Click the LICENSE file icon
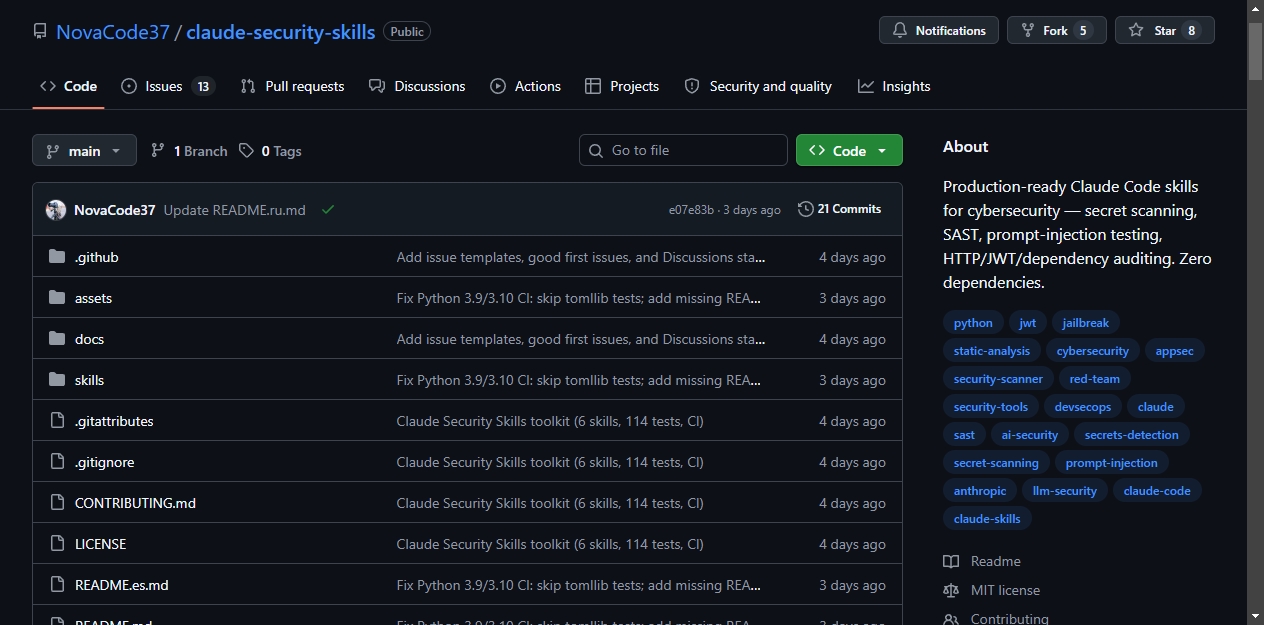This screenshot has width=1264, height=625. [57, 544]
